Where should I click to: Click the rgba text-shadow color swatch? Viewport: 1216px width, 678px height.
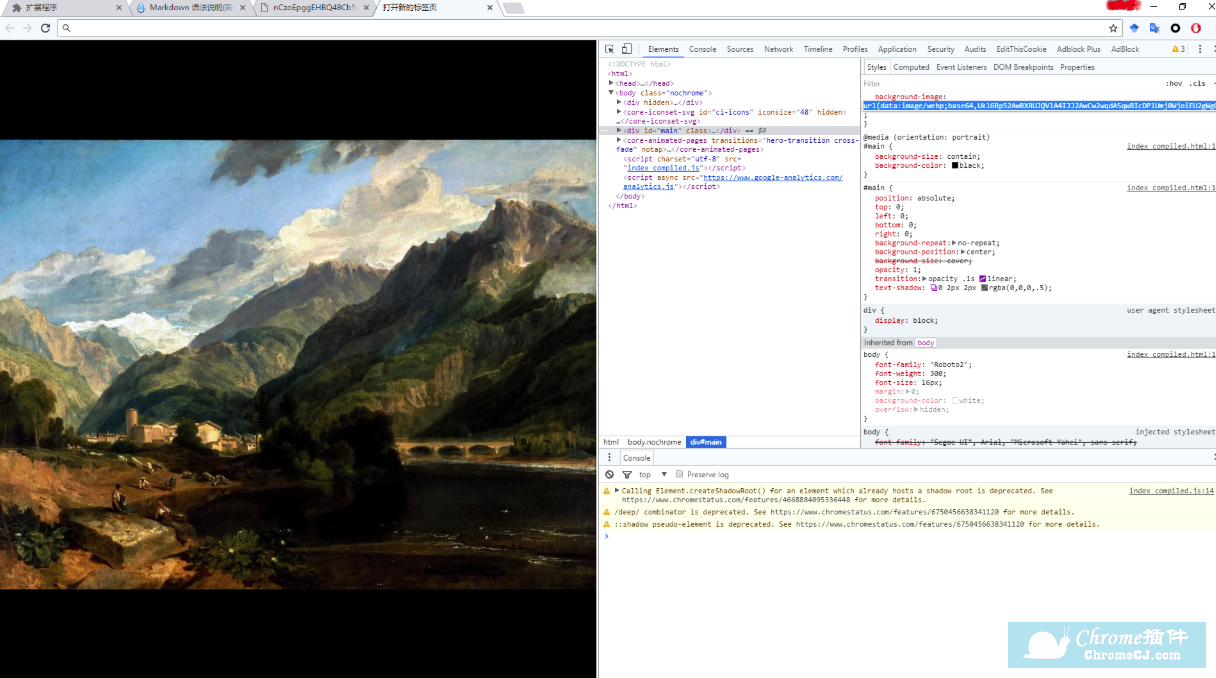click(984, 288)
